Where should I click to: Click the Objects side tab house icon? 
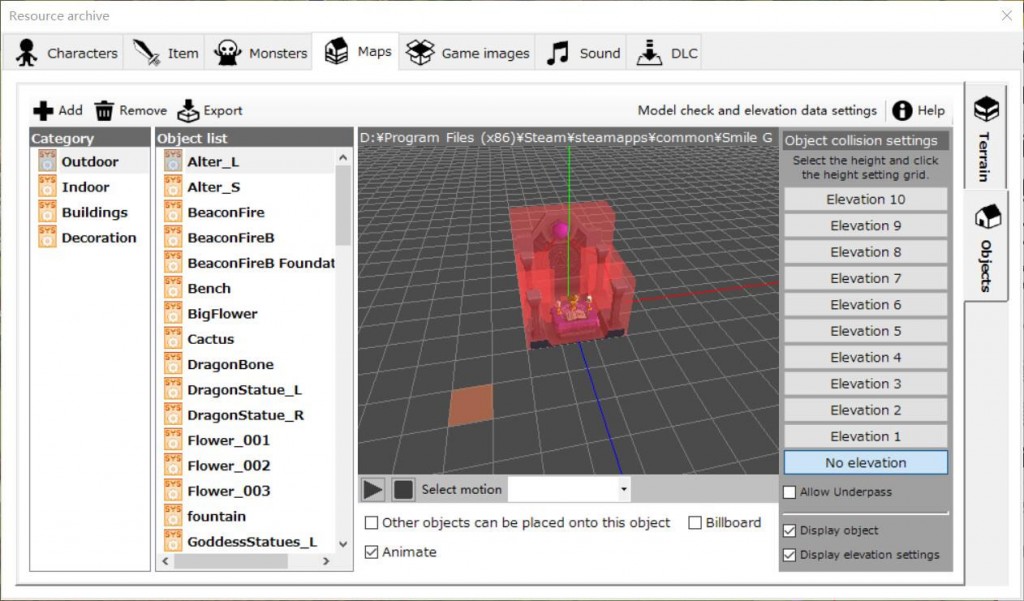pos(987,216)
